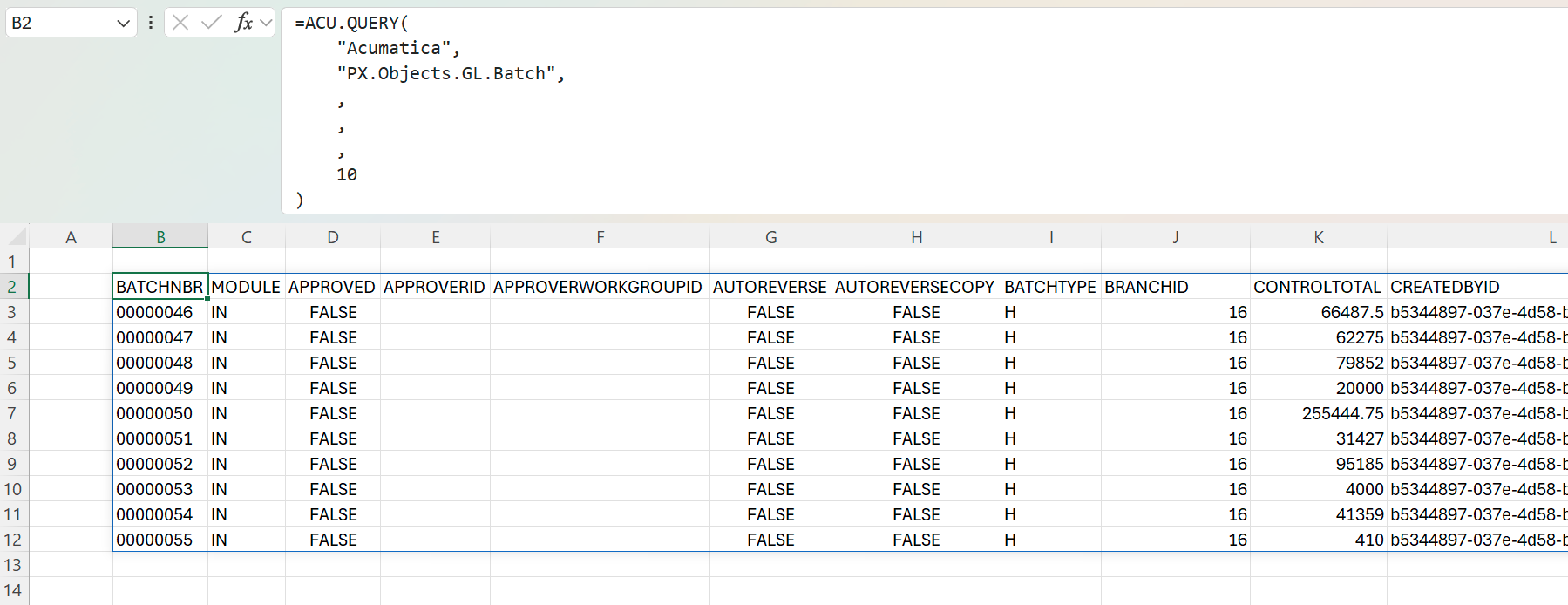Open the Name Box dropdown arrow

click(x=123, y=24)
